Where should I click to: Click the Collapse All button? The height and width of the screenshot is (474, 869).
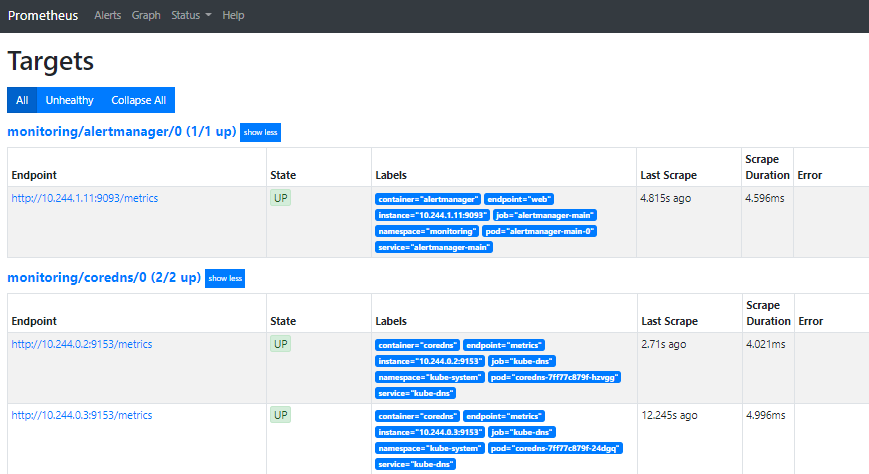point(139,100)
